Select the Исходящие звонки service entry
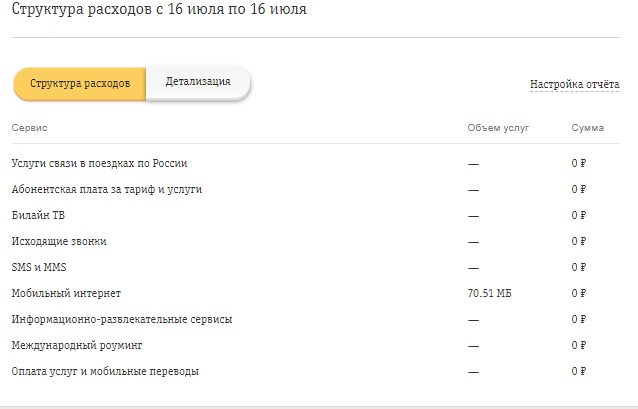Image resolution: width=638 pixels, height=409 pixels. 316,241
